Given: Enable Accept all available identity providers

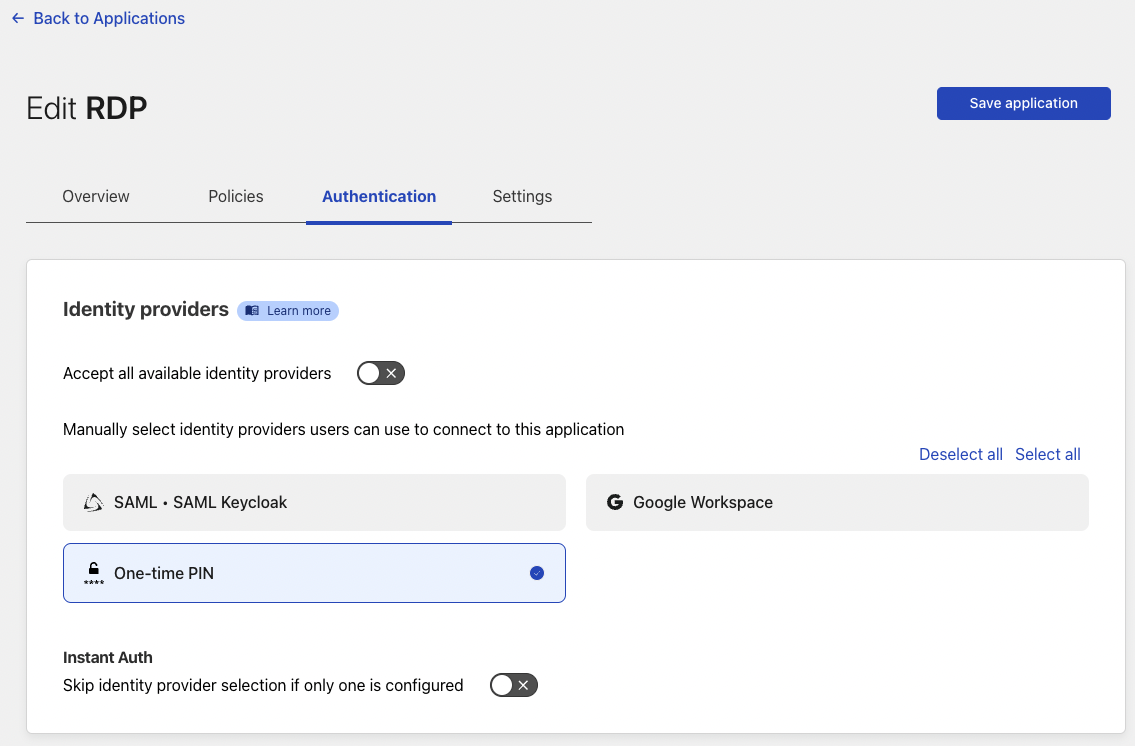Looking at the screenshot, I should 381,373.
